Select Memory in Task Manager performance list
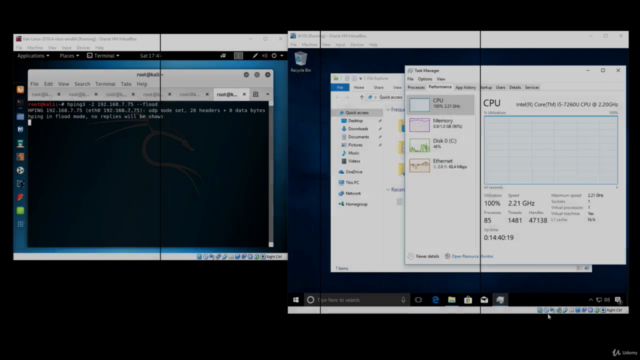This screenshot has width=640, height=360. click(441, 124)
